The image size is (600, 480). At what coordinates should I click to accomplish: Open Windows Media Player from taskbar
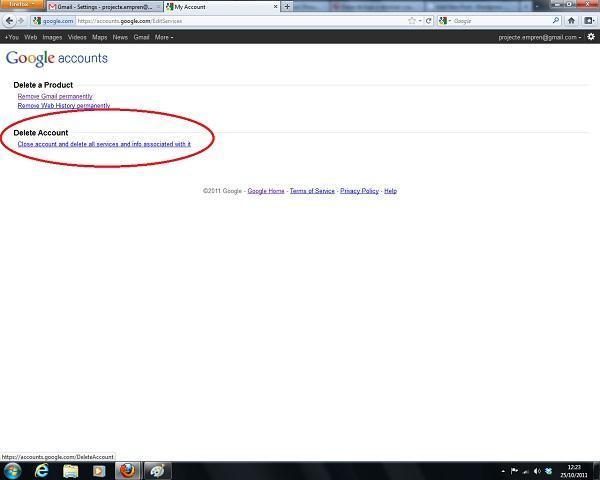(99, 470)
